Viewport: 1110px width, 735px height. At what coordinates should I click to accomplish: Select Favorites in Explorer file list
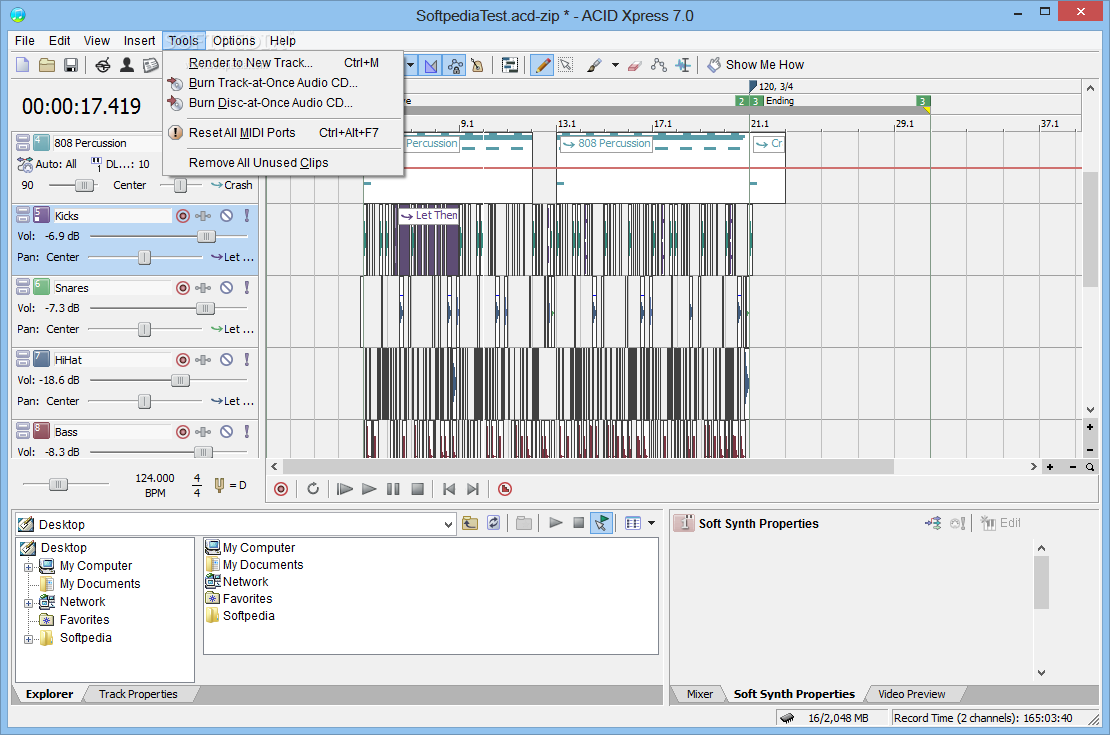(x=239, y=598)
